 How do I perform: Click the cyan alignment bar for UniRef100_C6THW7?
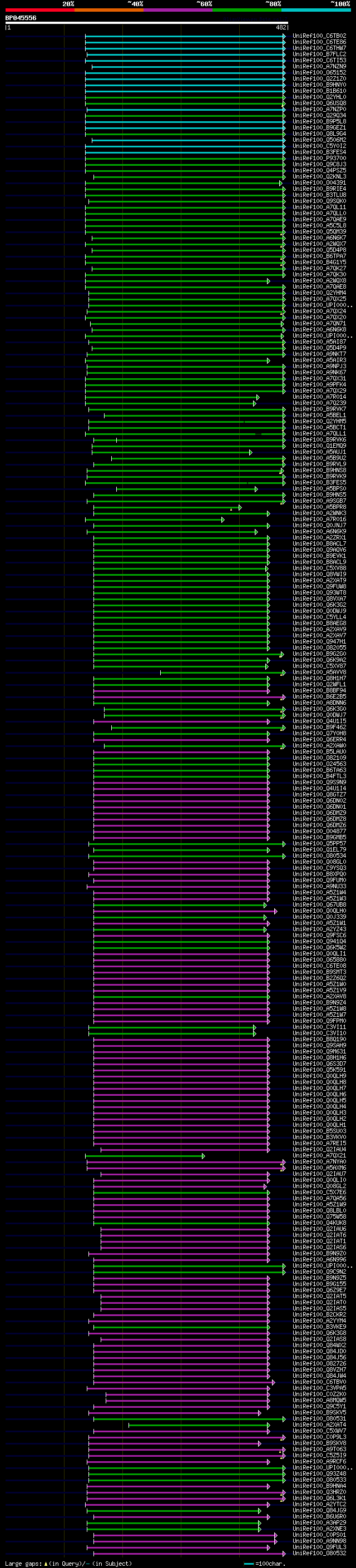click(185, 48)
